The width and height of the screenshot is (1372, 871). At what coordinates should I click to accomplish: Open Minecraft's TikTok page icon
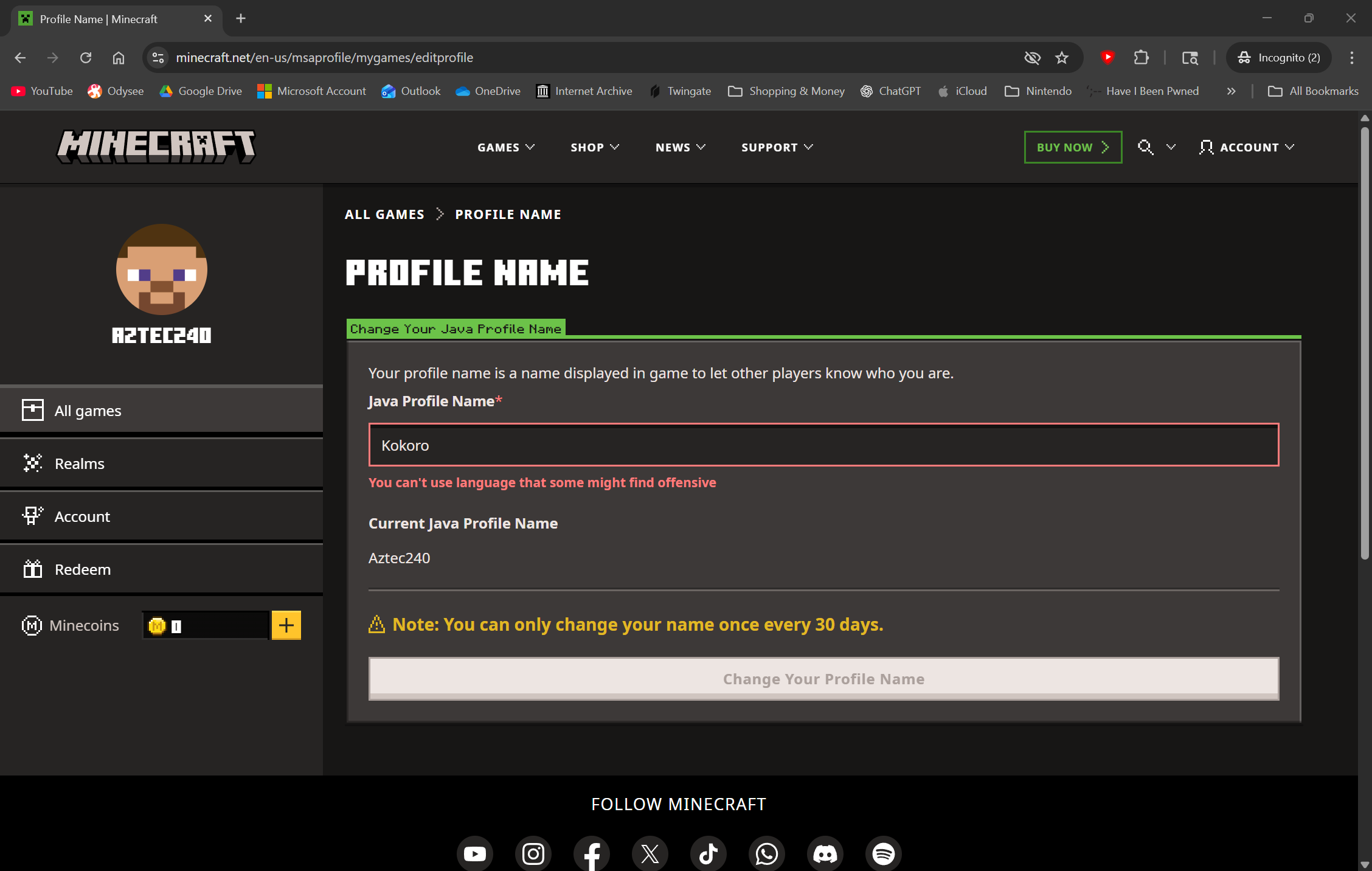click(708, 853)
